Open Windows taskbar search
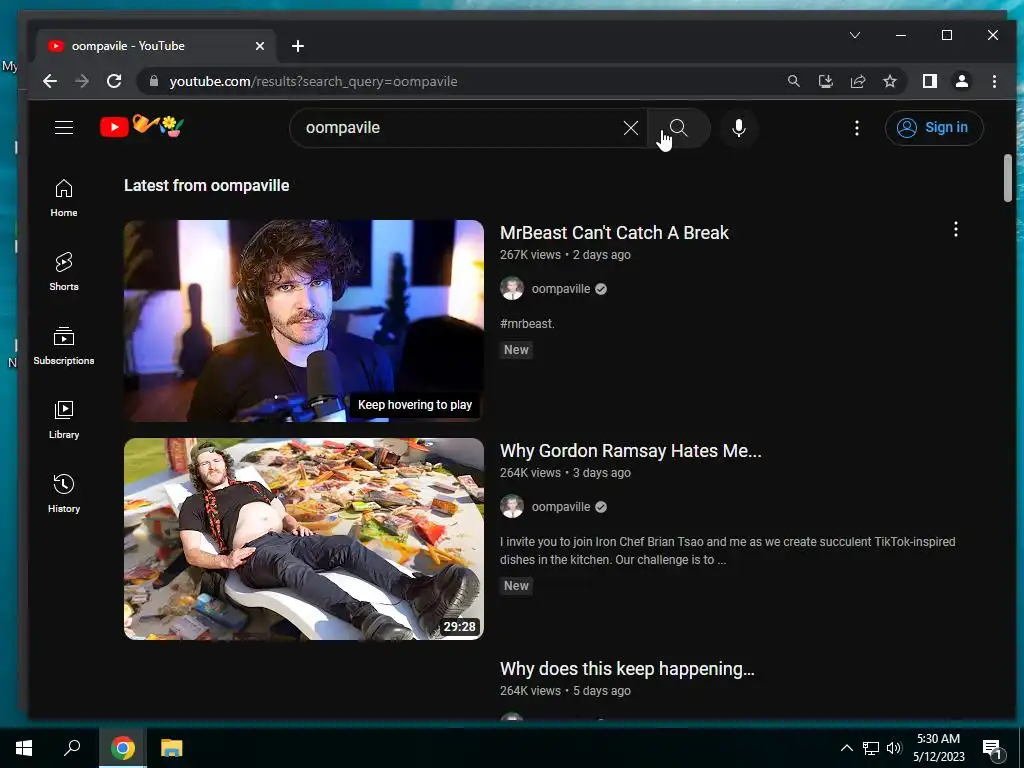Viewport: 1024px width, 768px height. pos(72,748)
